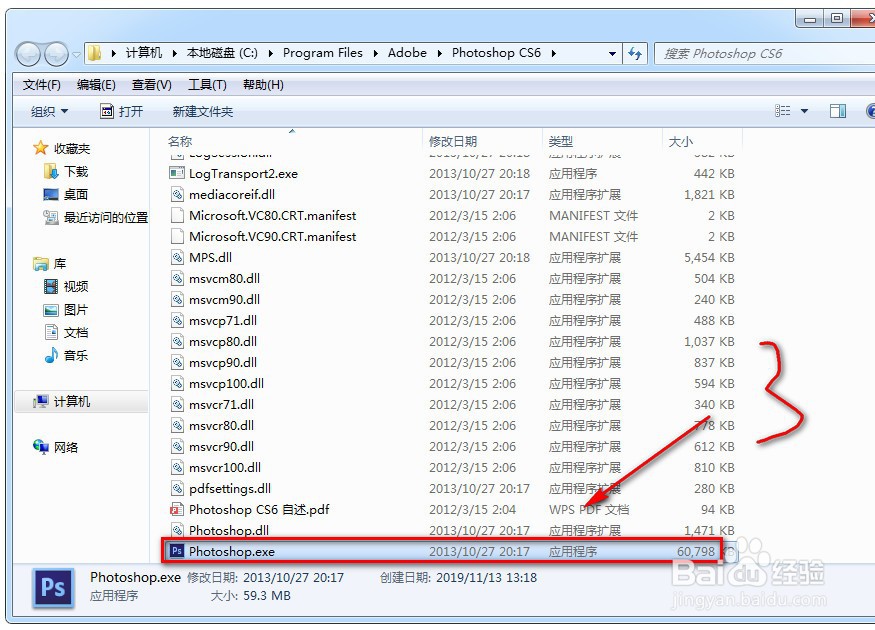
Task: Select the file name msvcr90.dll
Action: click(222, 446)
